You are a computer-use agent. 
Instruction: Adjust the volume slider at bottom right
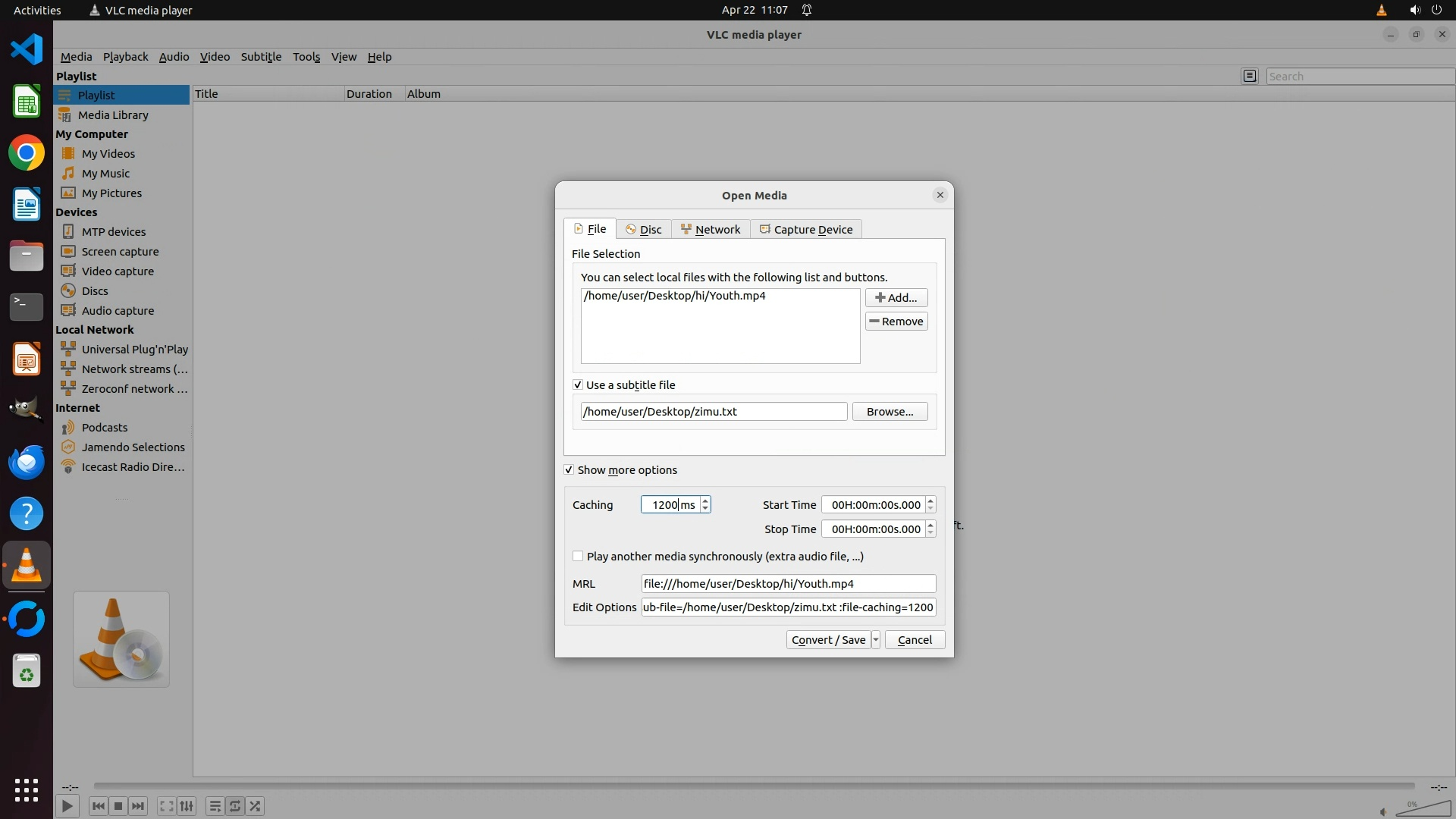coord(1423,809)
